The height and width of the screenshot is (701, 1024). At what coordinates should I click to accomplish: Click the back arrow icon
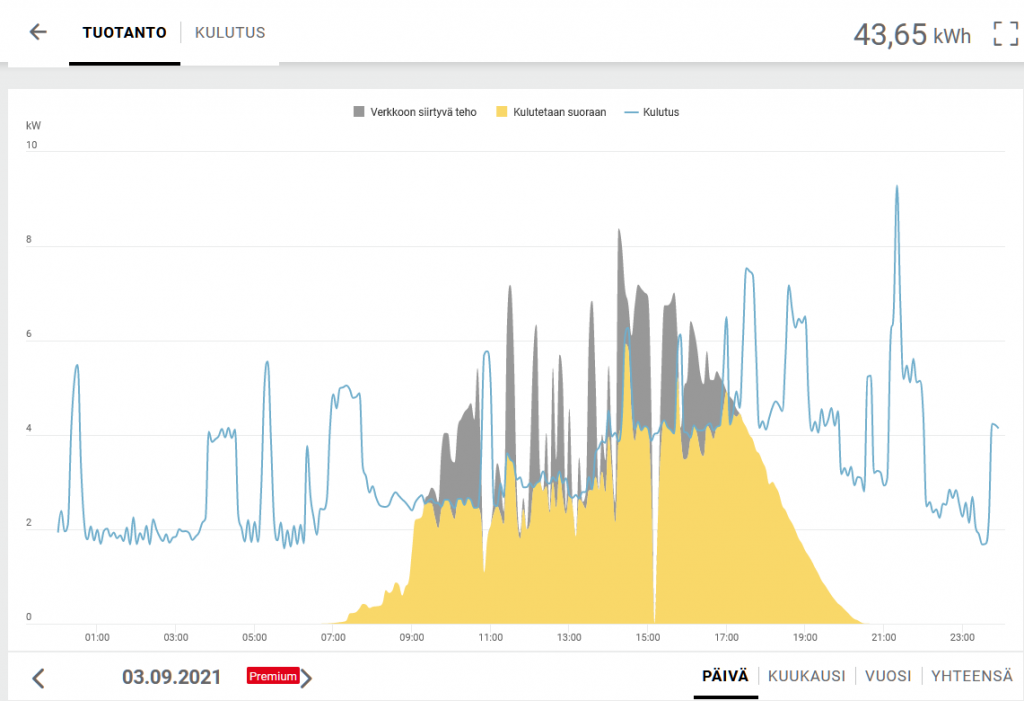coord(38,32)
